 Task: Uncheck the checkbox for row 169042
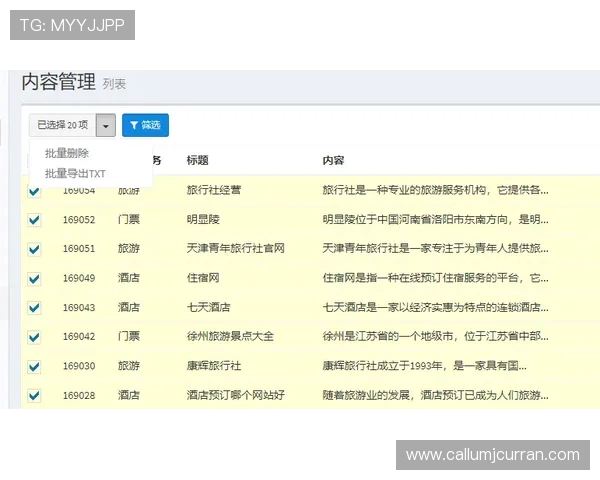coord(34,337)
